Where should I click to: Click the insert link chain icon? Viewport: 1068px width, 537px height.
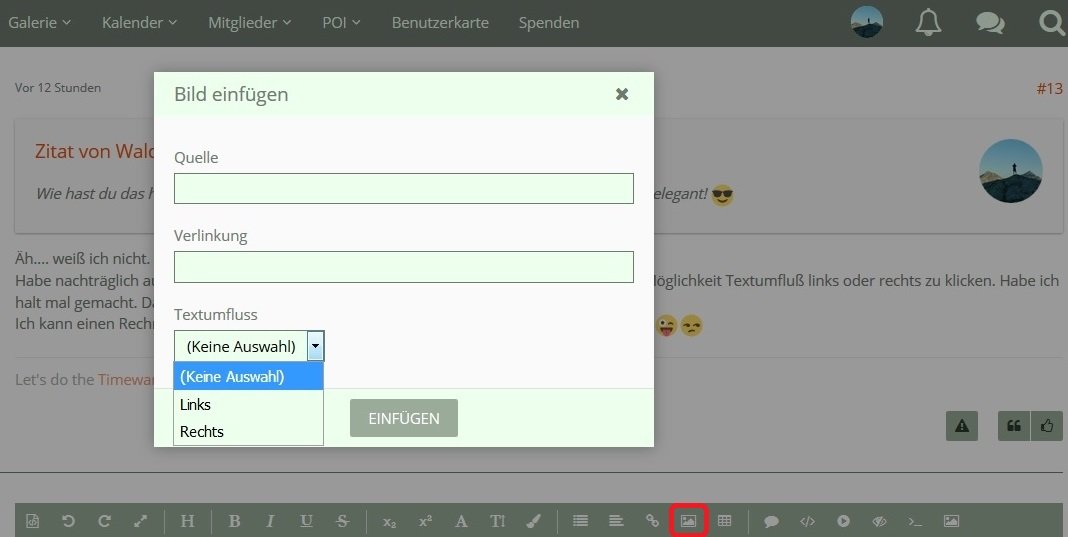[652, 521]
